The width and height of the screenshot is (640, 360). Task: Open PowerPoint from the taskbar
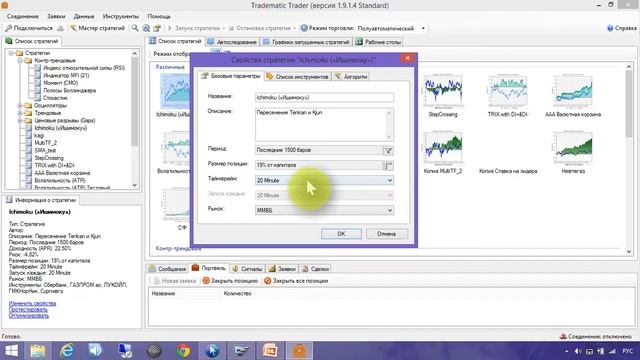[270, 351]
